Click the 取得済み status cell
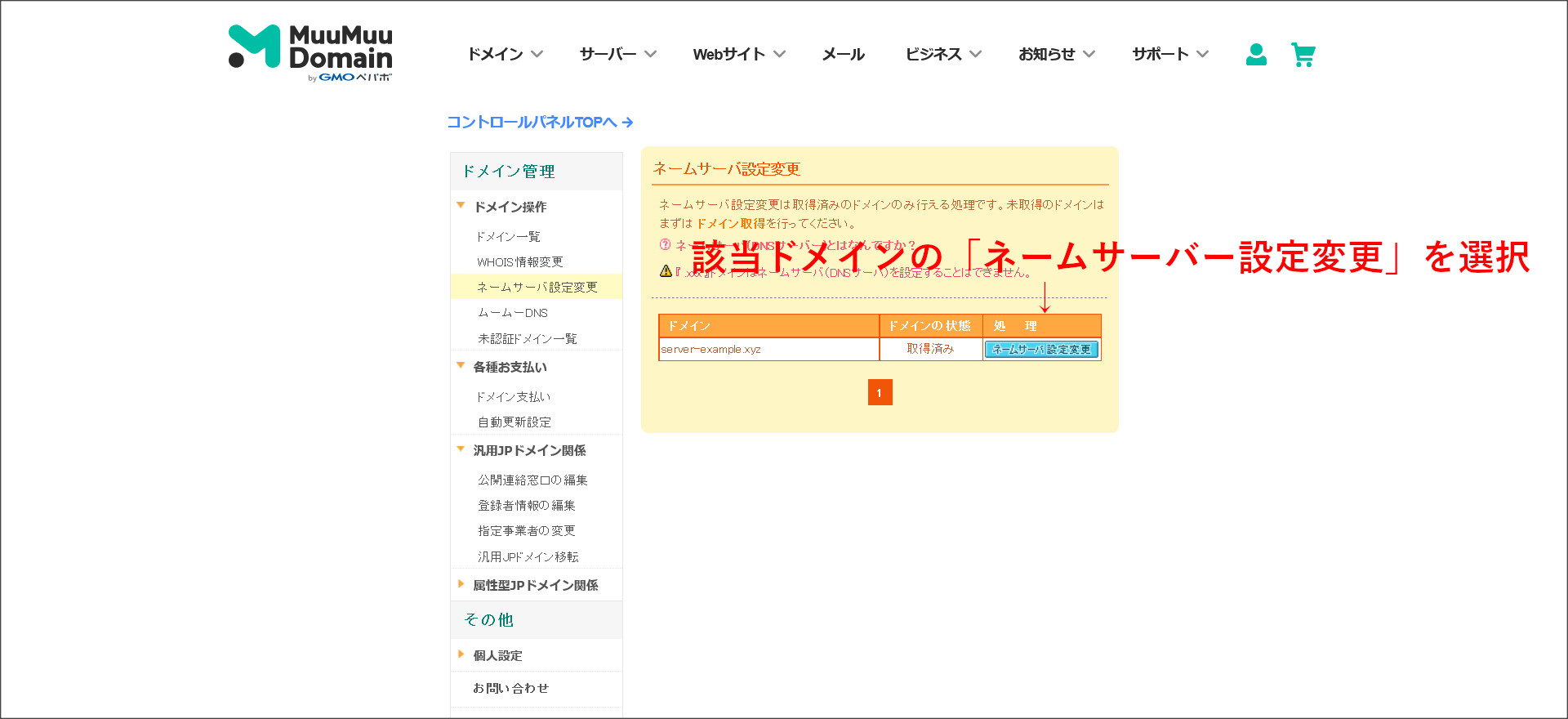 coord(930,349)
